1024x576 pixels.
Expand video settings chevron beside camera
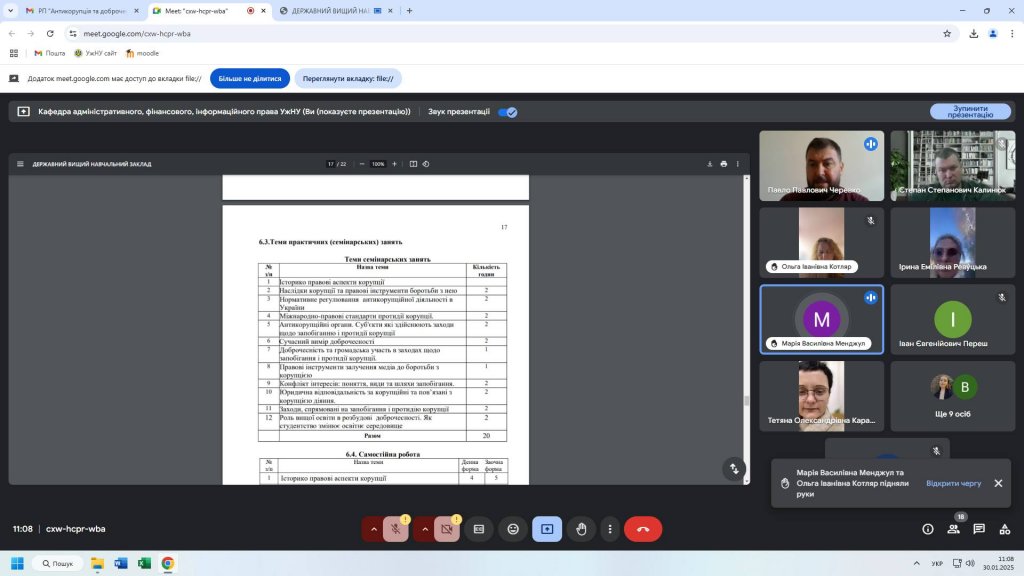(424, 529)
